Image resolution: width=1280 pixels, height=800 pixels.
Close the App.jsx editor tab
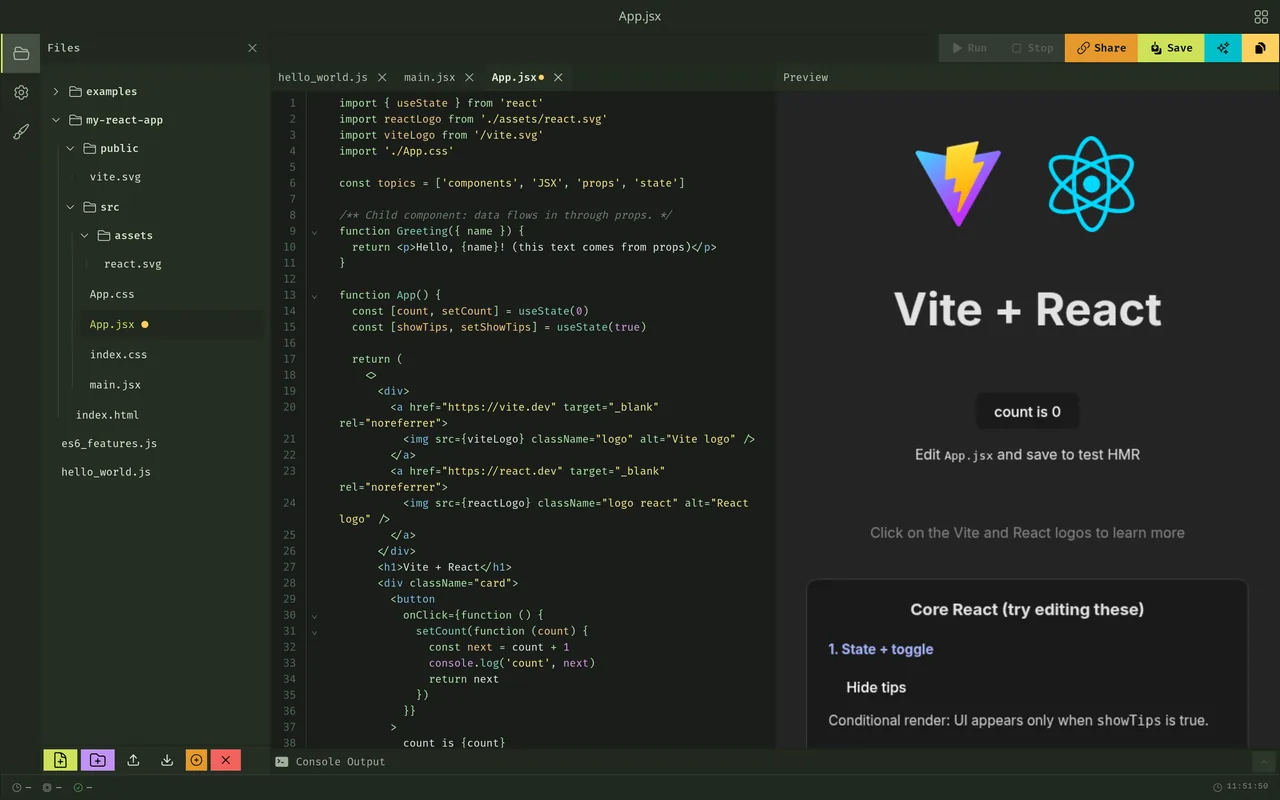(x=558, y=77)
